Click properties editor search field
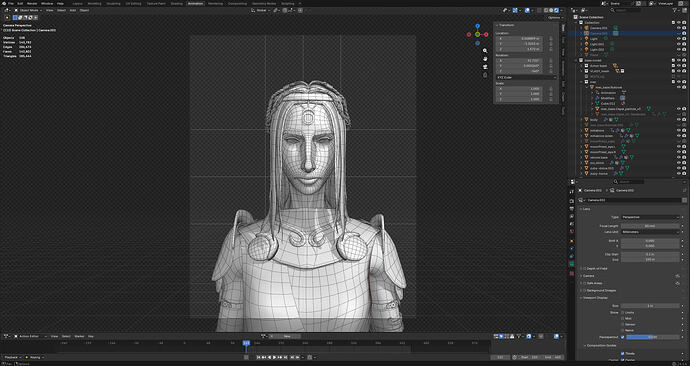This screenshot has height=366, width=690. (629, 181)
